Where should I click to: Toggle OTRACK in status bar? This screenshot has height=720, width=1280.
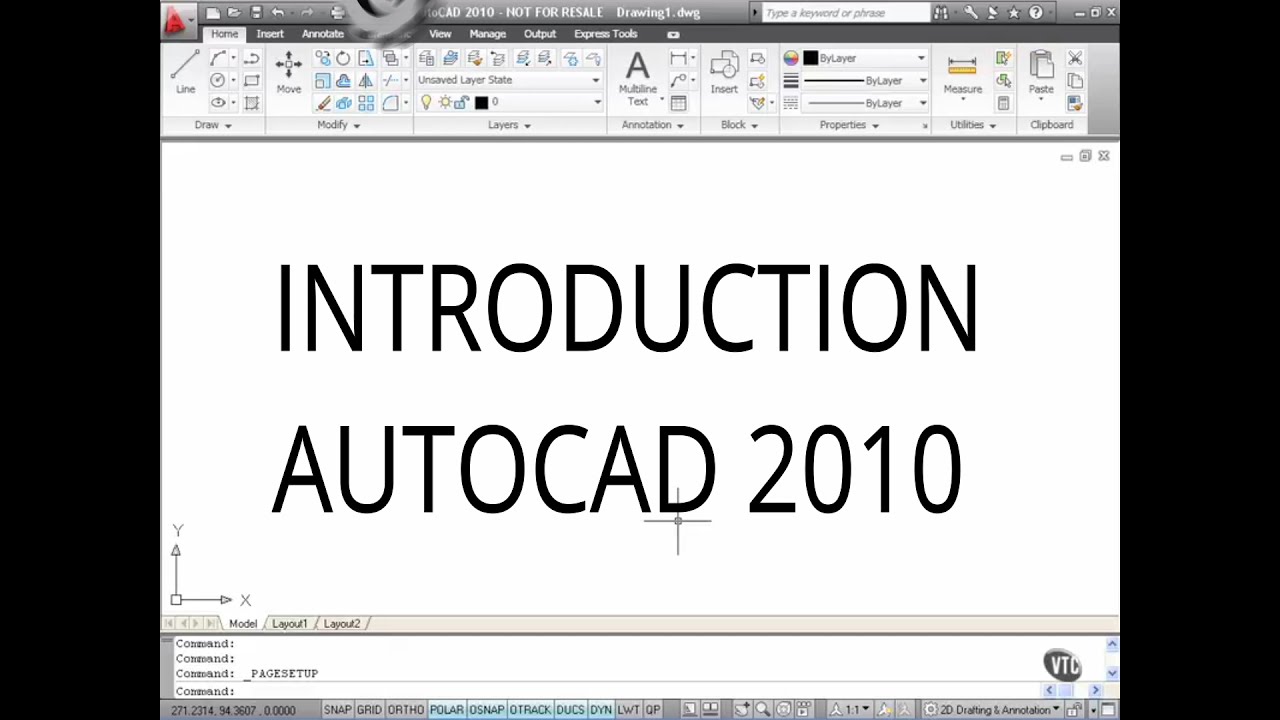pyautogui.click(x=530, y=710)
